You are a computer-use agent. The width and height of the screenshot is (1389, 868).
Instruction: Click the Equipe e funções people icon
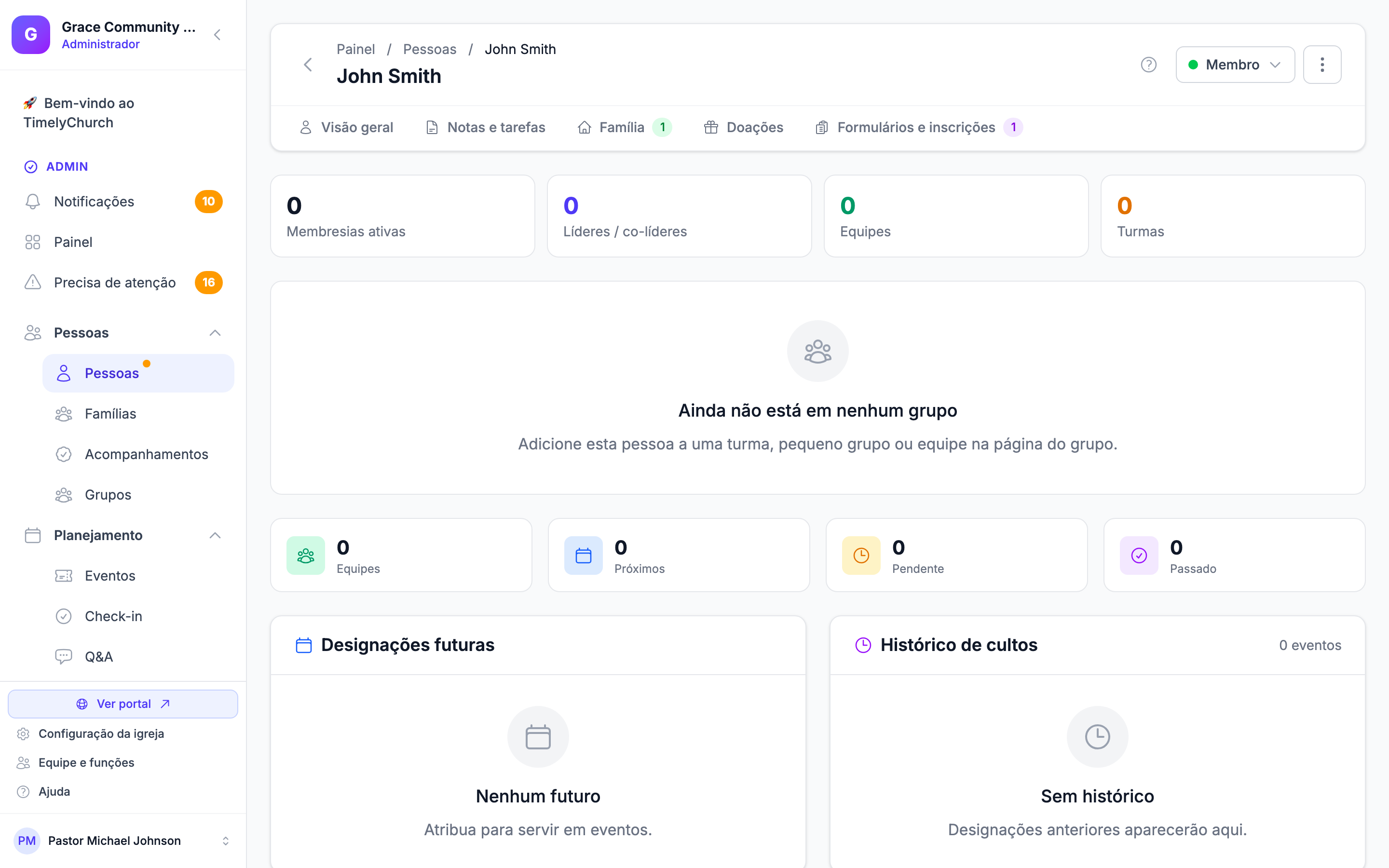[23, 762]
